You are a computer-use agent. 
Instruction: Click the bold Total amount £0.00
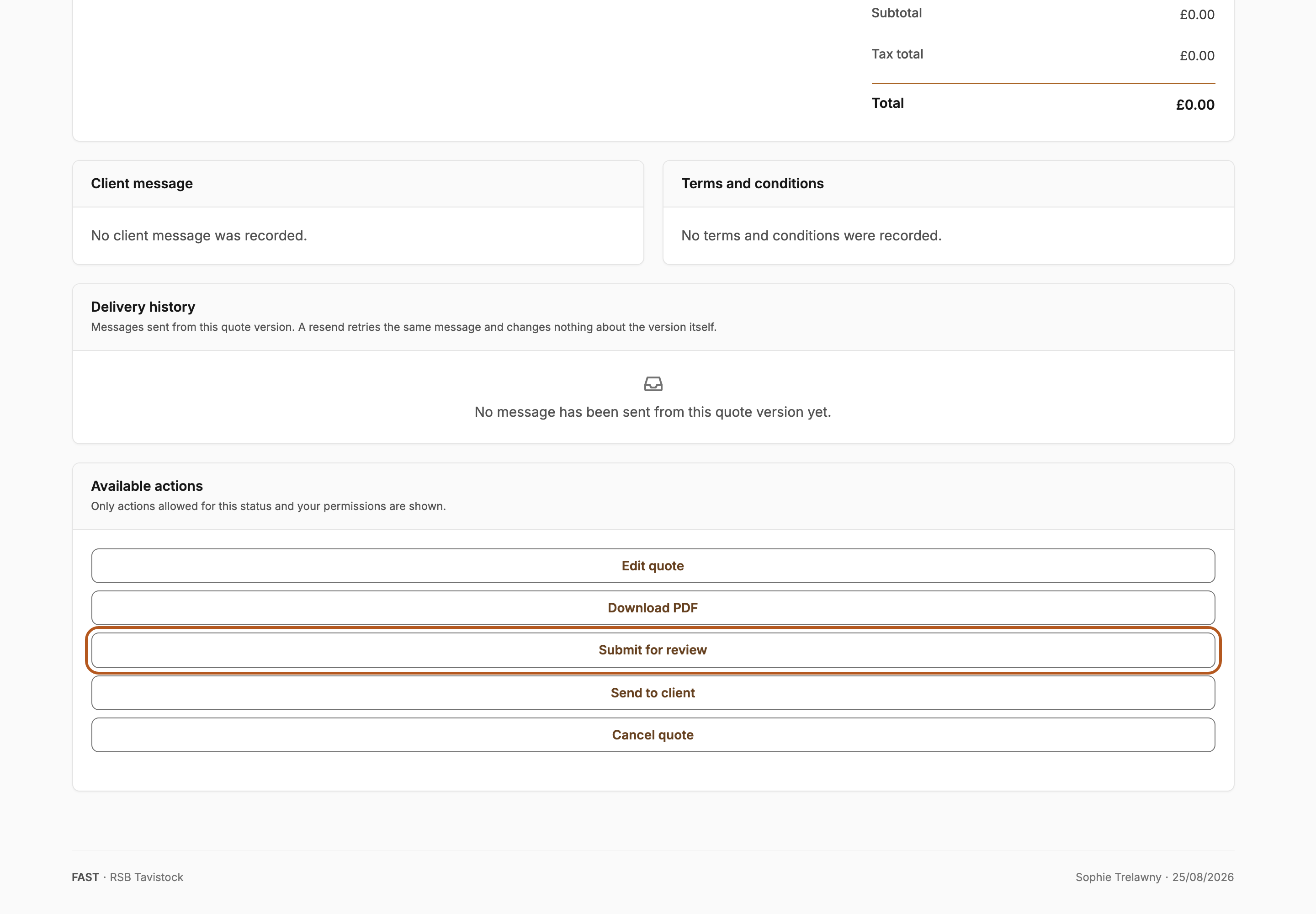1195,104
